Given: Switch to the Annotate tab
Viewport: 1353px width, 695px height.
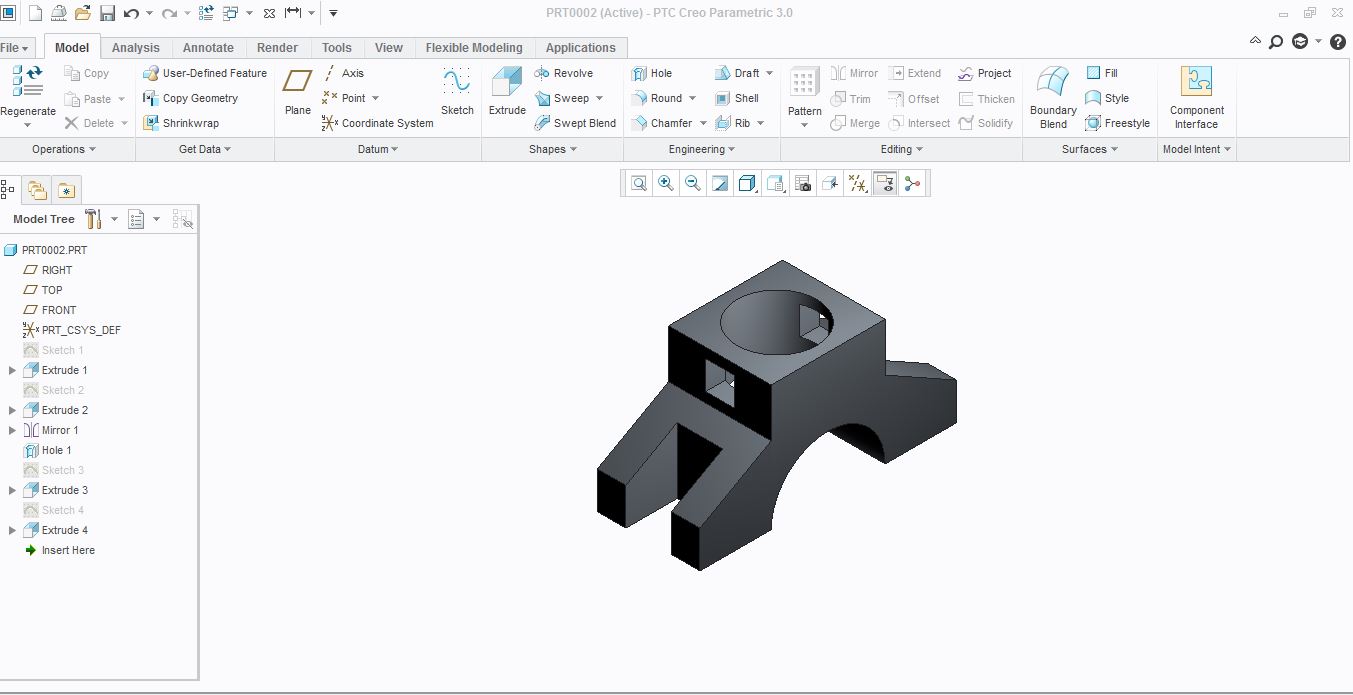Looking at the screenshot, I should click(x=208, y=48).
